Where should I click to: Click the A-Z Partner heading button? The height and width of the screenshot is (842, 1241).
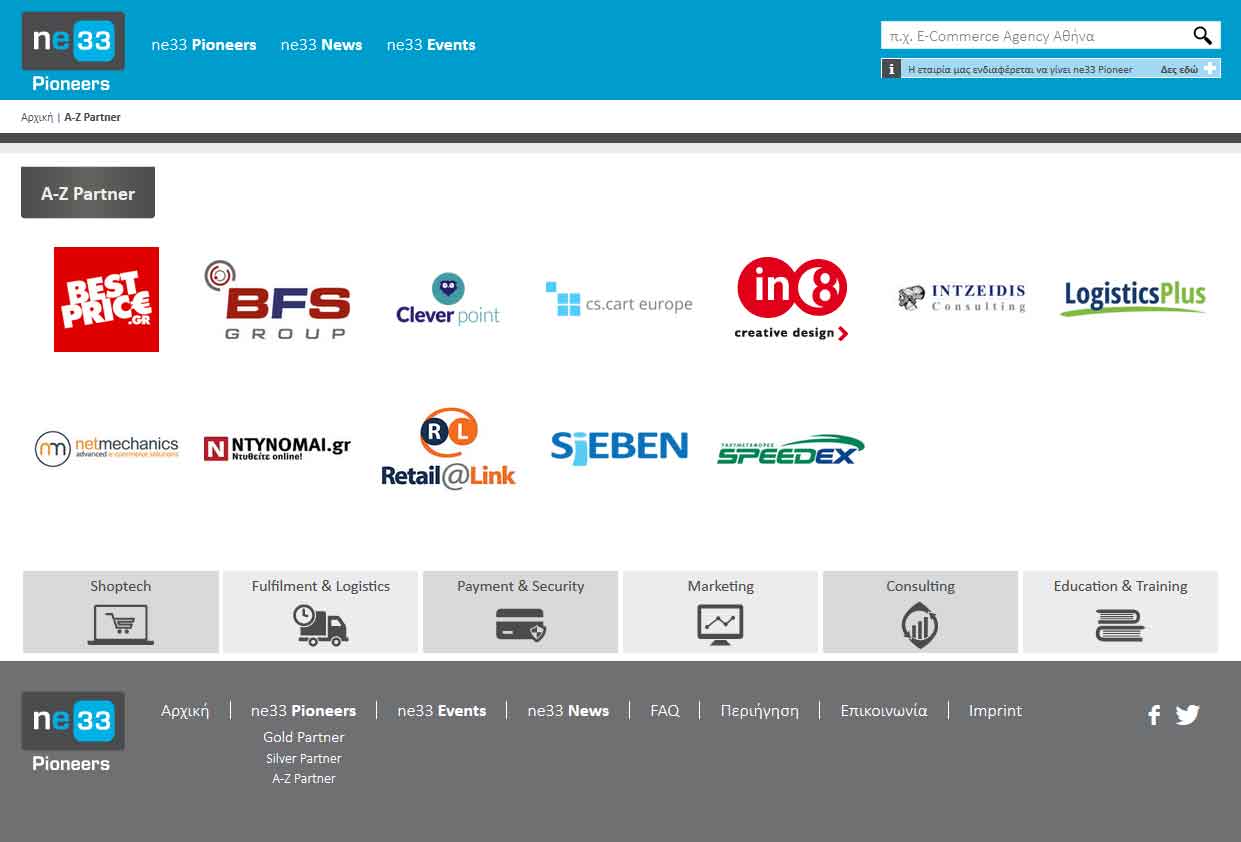point(88,193)
